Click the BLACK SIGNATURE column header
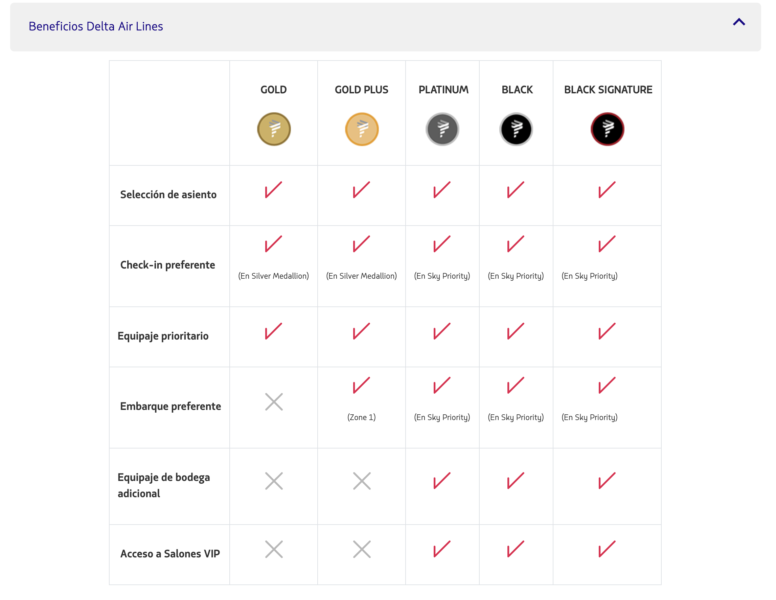776x600 pixels. click(608, 90)
